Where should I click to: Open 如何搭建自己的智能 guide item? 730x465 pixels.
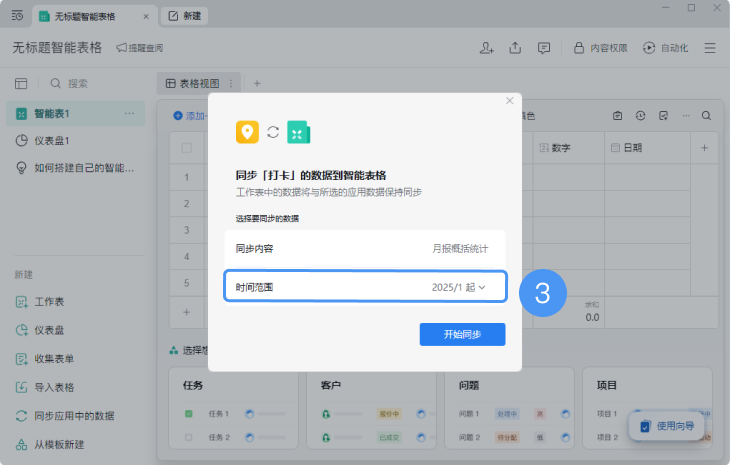pyautogui.click(x=75, y=168)
